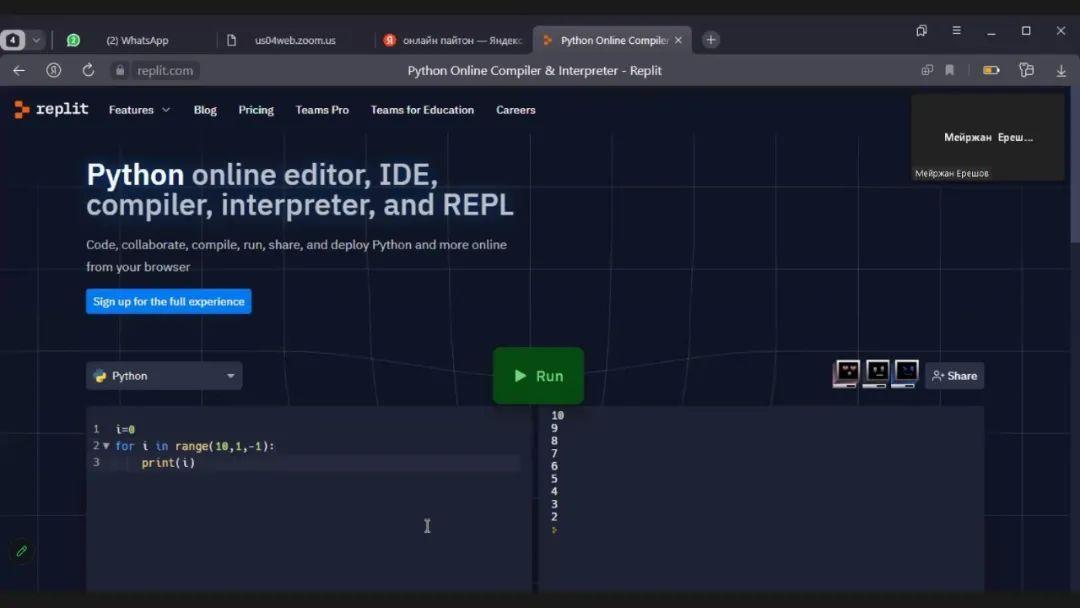This screenshot has width=1080, height=608.
Task: Click code line i=0
Action: point(125,429)
